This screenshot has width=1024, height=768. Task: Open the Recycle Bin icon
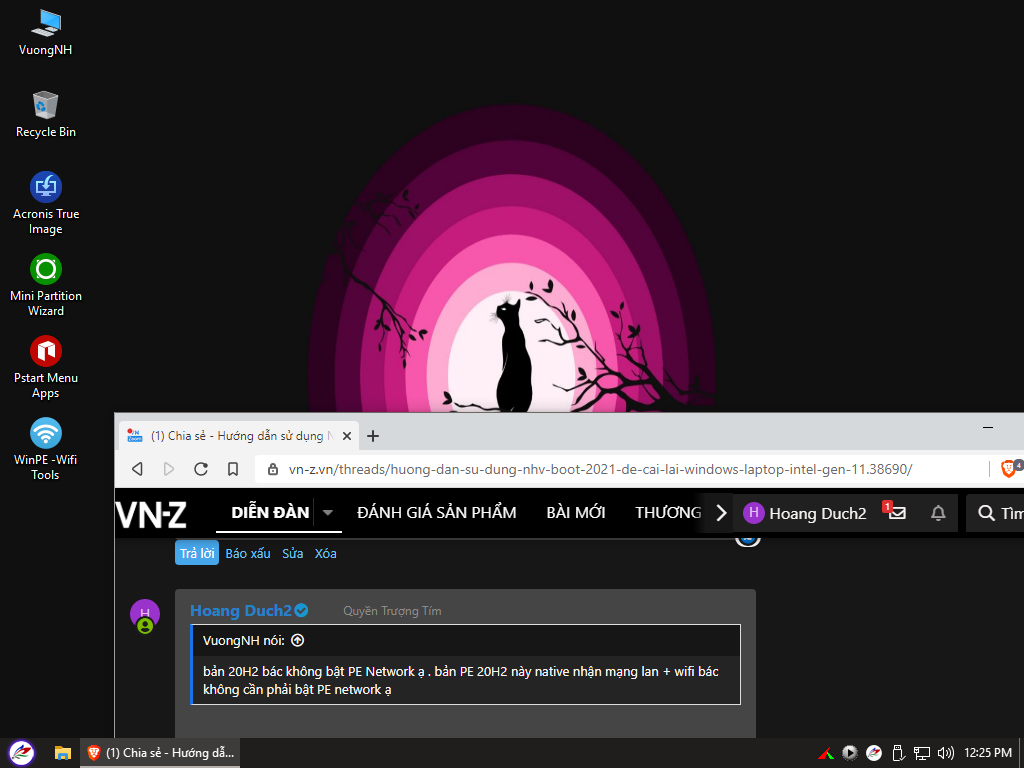click(45, 114)
